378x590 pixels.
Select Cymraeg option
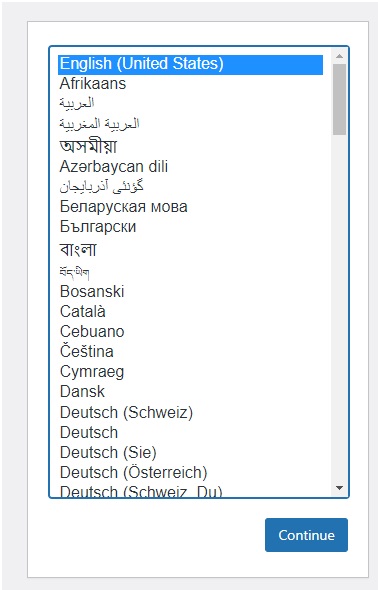(92, 372)
